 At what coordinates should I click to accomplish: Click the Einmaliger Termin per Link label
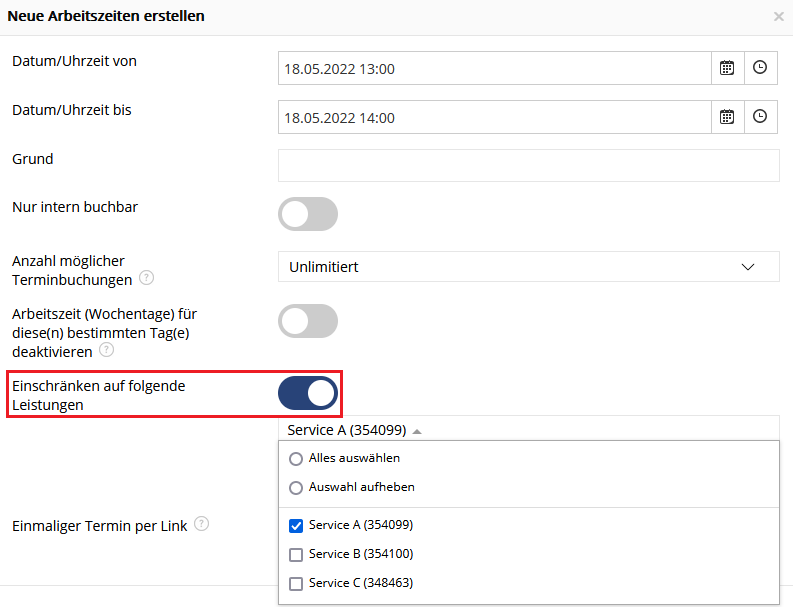(100, 526)
